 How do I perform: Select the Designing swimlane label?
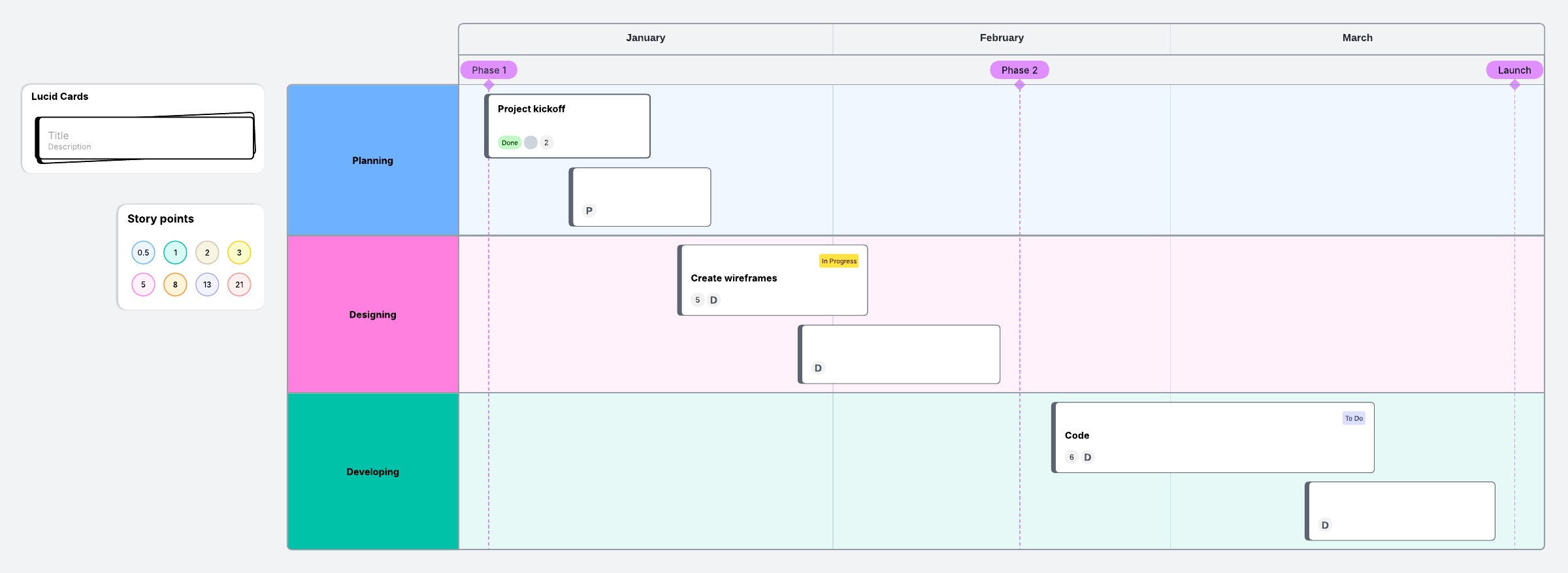point(373,314)
